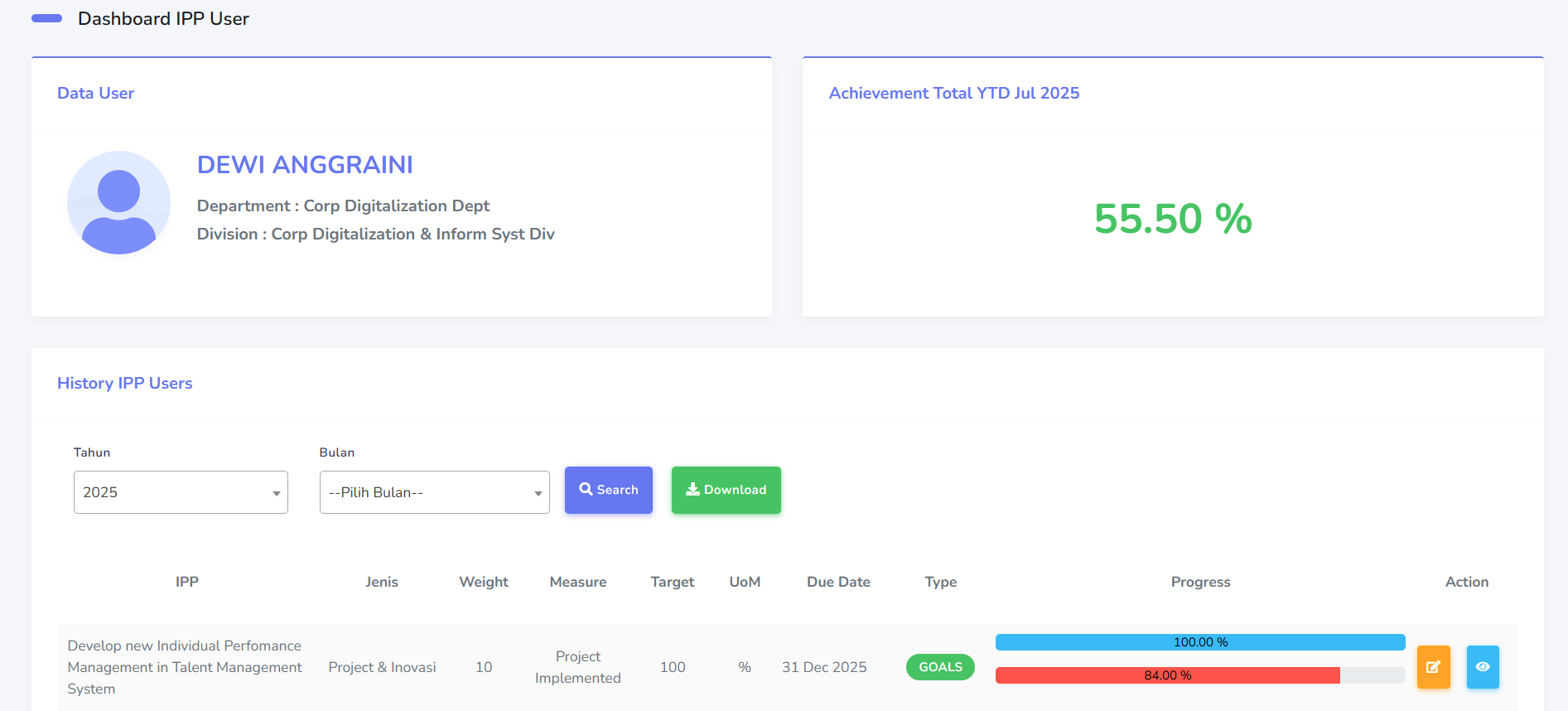Click the blue eye view icon
This screenshot has width=1568, height=711.
tap(1483, 667)
